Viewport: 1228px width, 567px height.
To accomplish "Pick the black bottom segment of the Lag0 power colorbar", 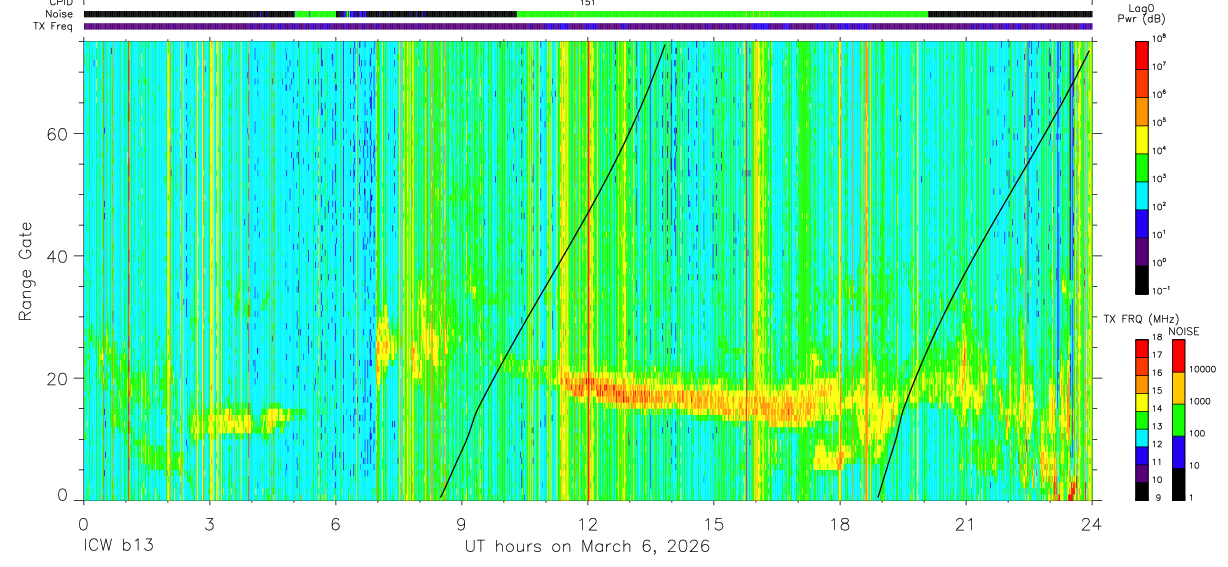I will pyautogui.click(x=1141, y=278).
